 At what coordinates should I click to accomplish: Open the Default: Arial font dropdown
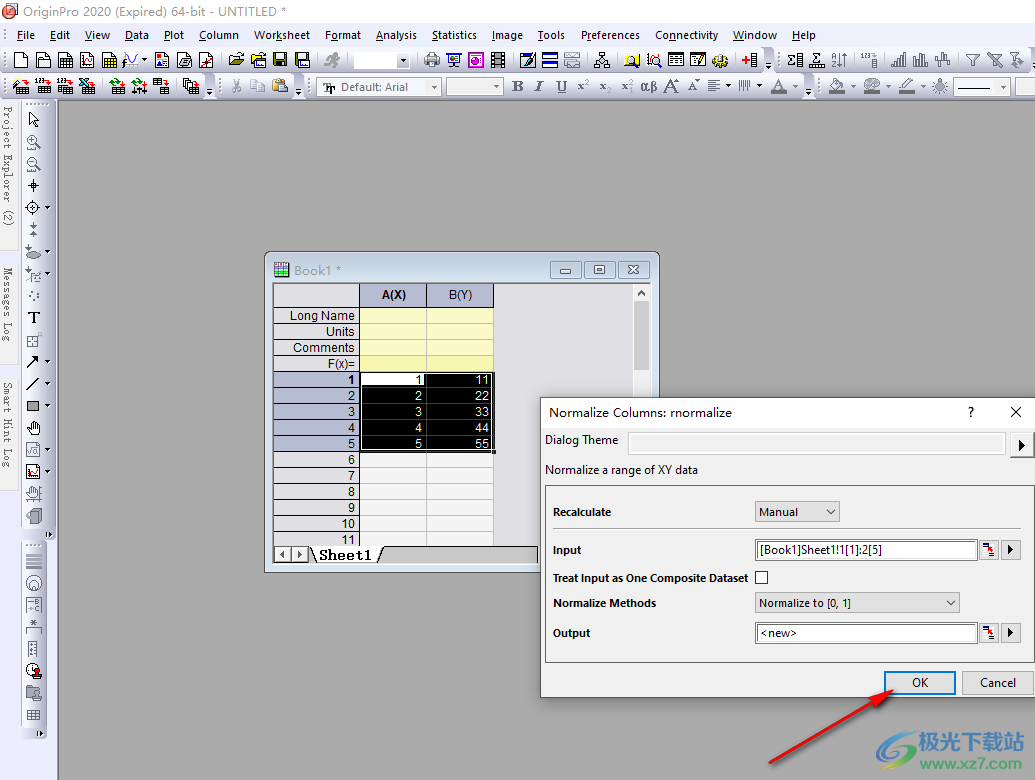pyautogui.click(x=380, y=87)
